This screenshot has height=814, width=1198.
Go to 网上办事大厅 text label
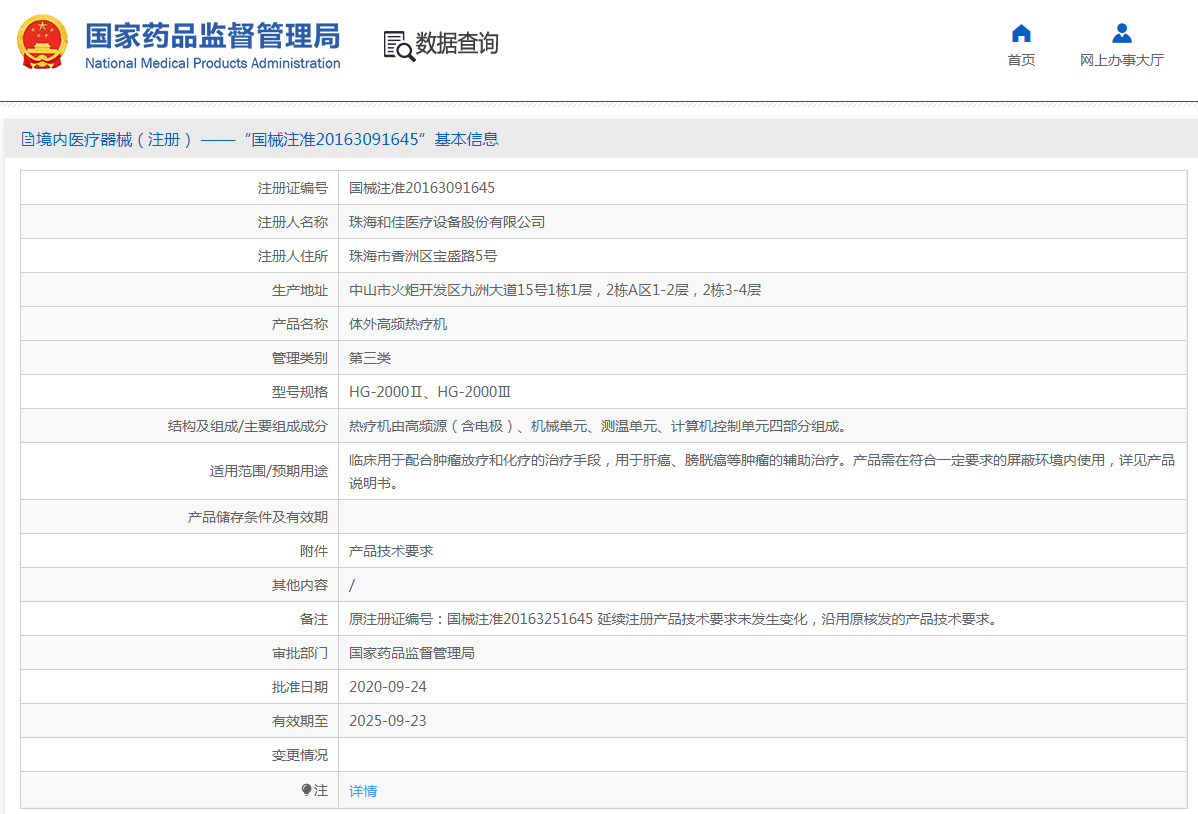[1122, 61]
